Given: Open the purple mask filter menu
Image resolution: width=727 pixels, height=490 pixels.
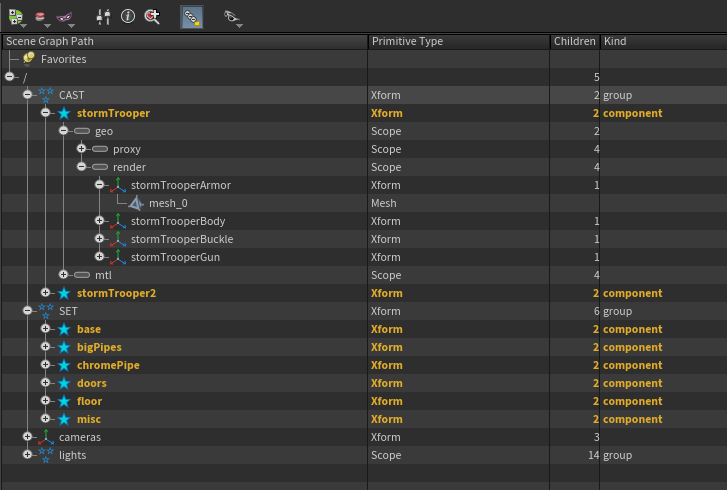Looking at the screenshot, I should tap(64, 18).
